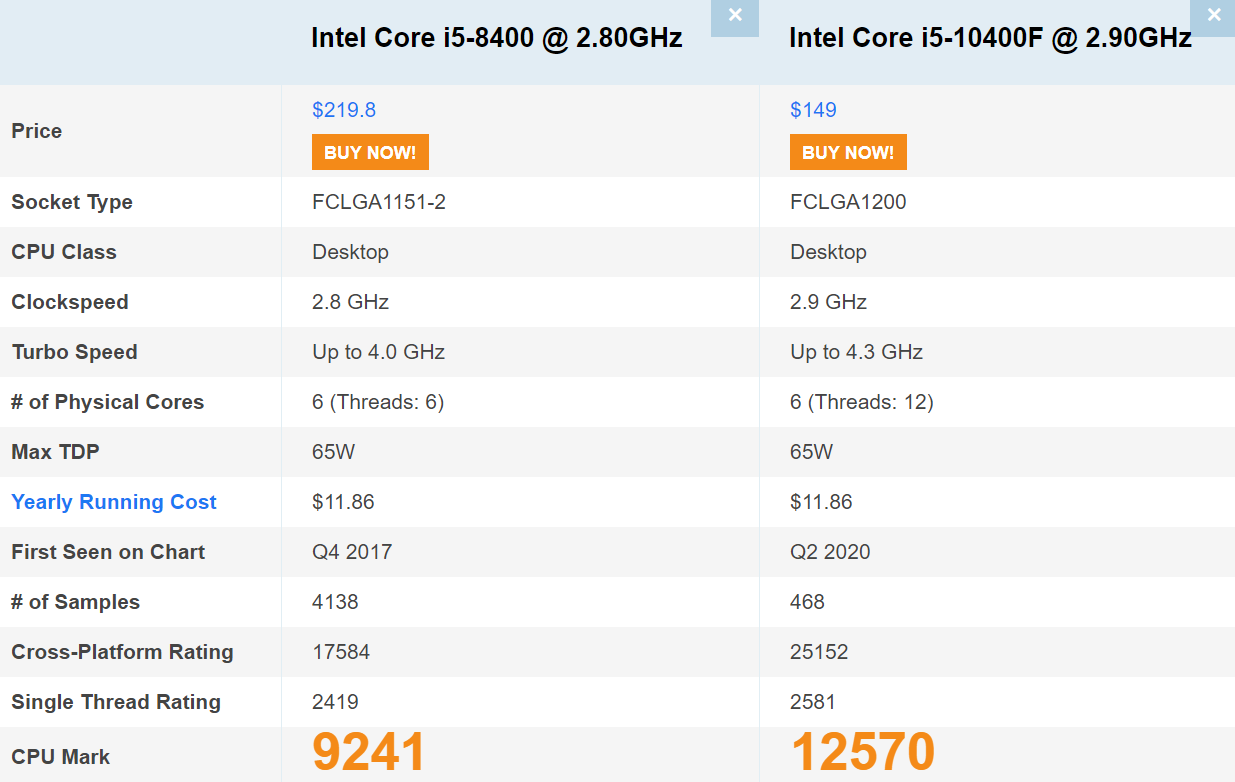Click BUY NOW under the $149 price
Viewport: 1235px width, 782px height.
pos(848,152)
